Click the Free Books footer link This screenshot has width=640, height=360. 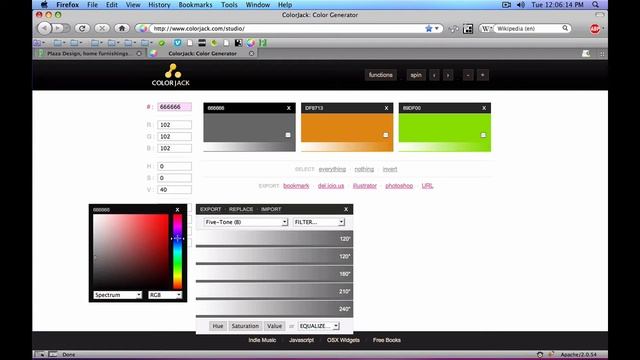point(387,340)
